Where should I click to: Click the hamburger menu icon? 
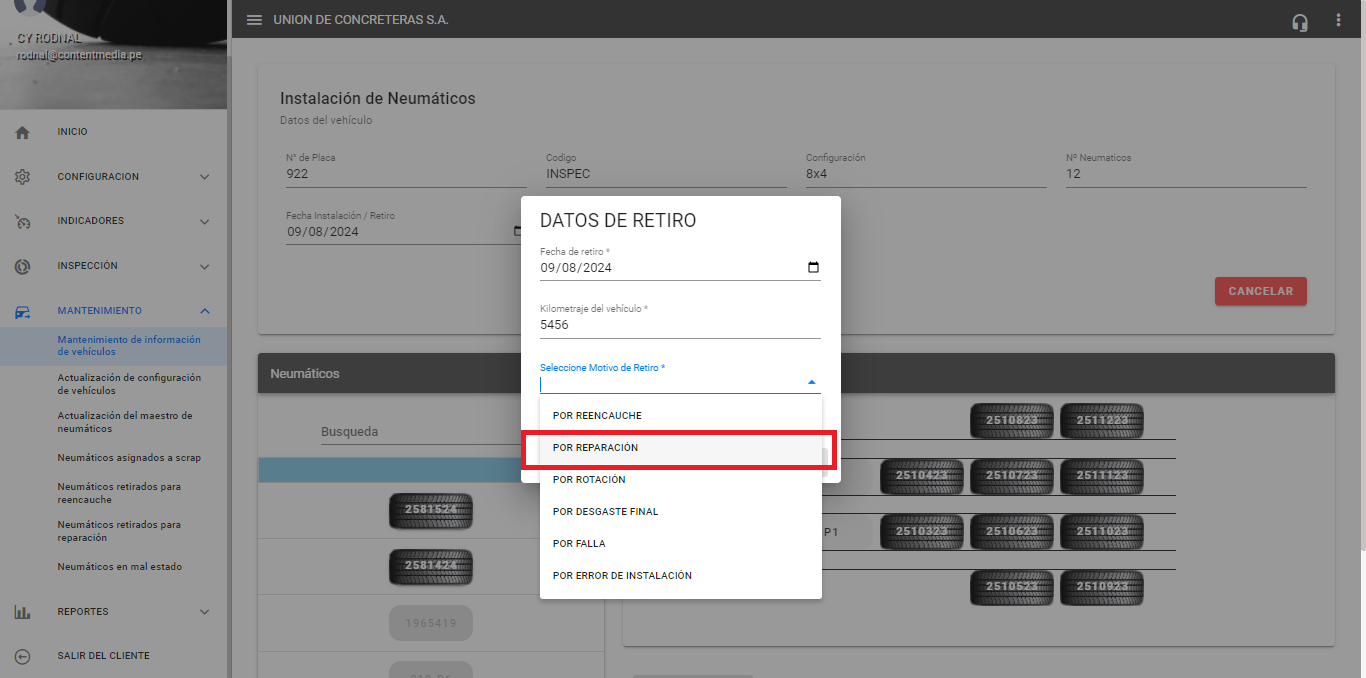click(x=254, y=20)
